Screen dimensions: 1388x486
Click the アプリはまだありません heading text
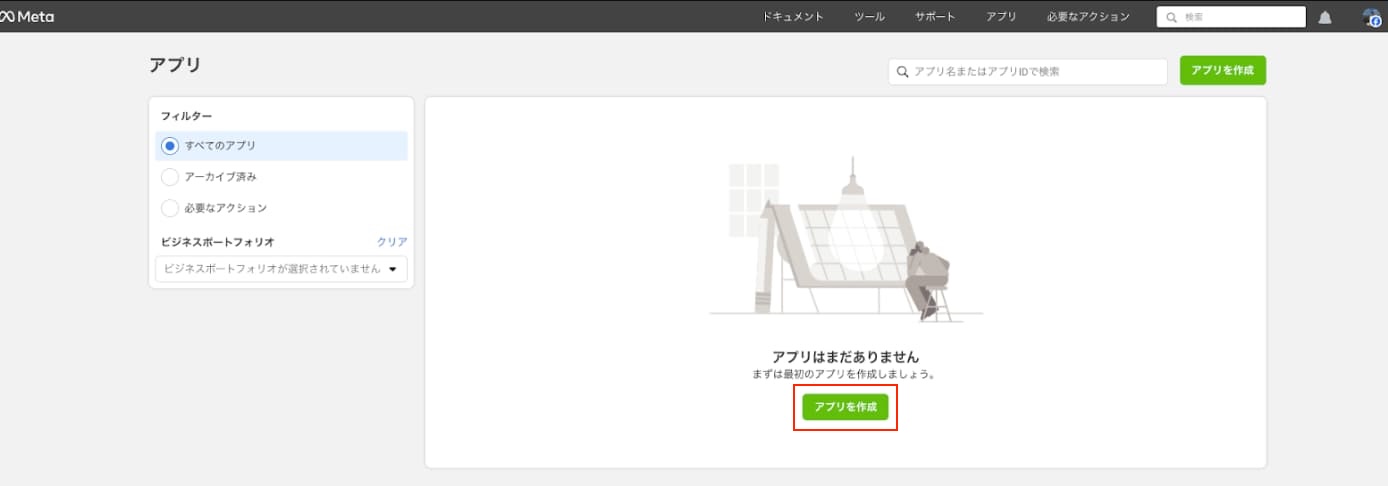(x=845, y=357)
